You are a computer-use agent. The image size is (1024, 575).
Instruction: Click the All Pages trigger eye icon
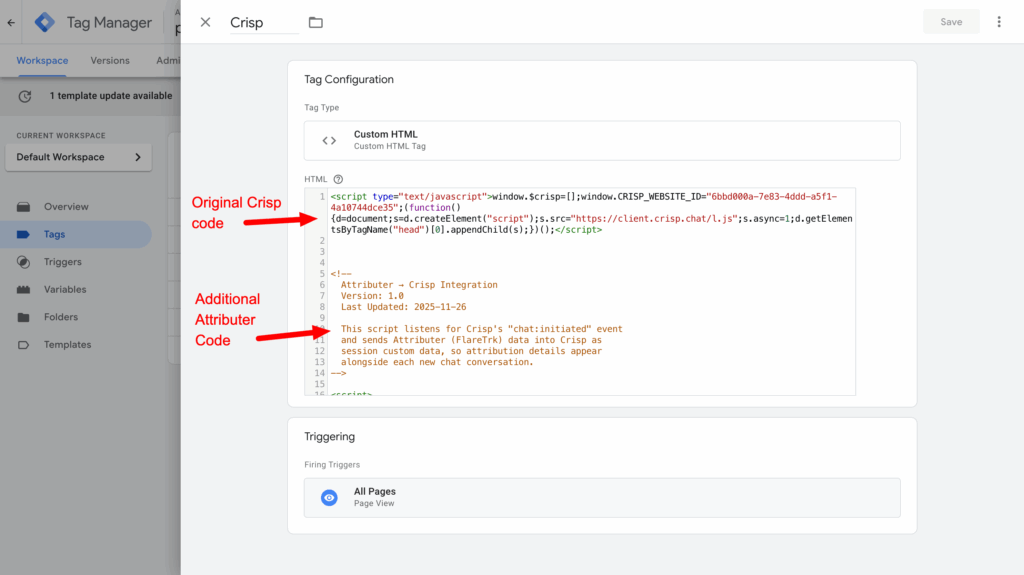329,497
